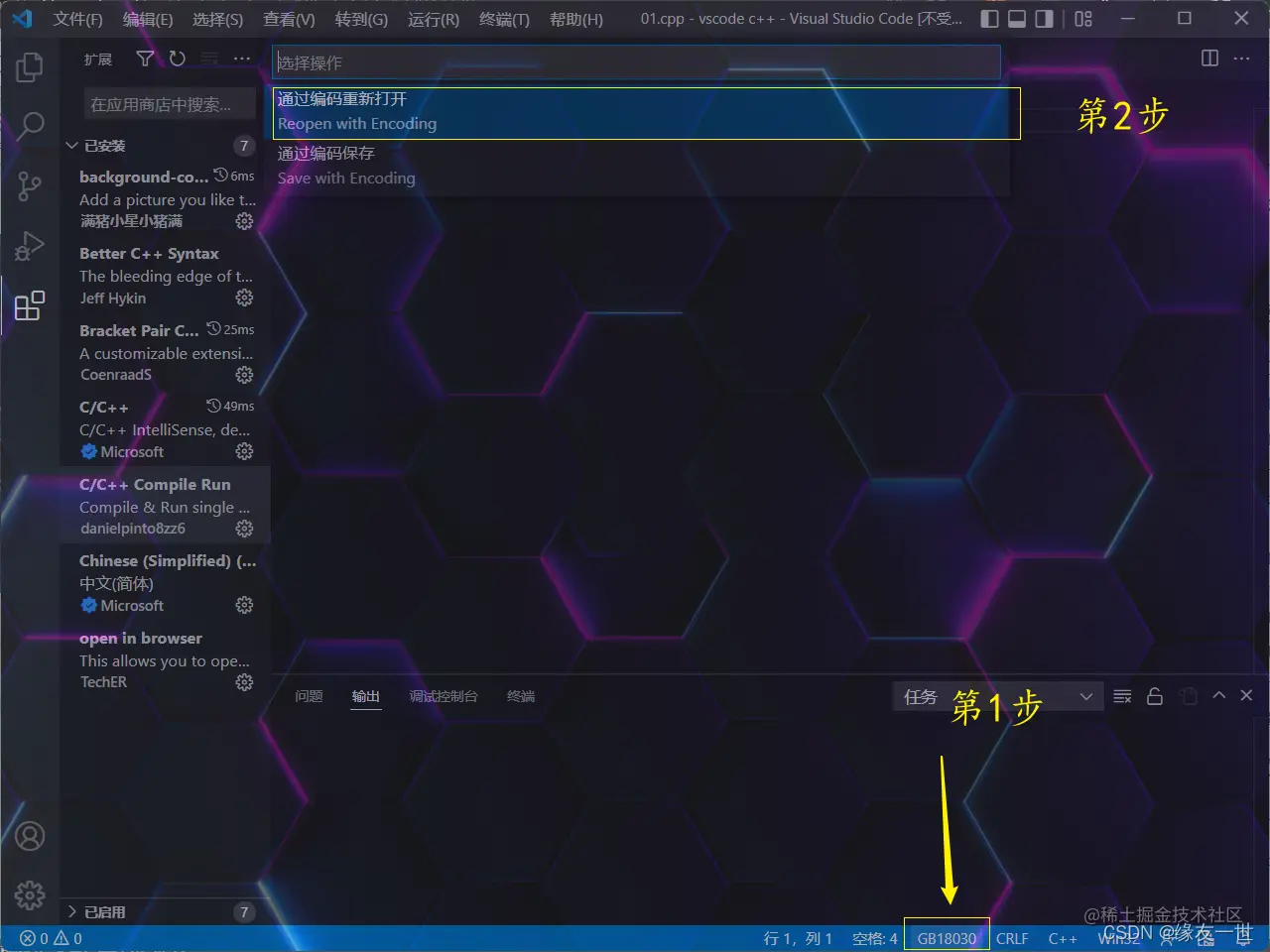Toggle primary side bar visibility
Viewport: 1270px width, 952px height.
(x=989, y=19)
